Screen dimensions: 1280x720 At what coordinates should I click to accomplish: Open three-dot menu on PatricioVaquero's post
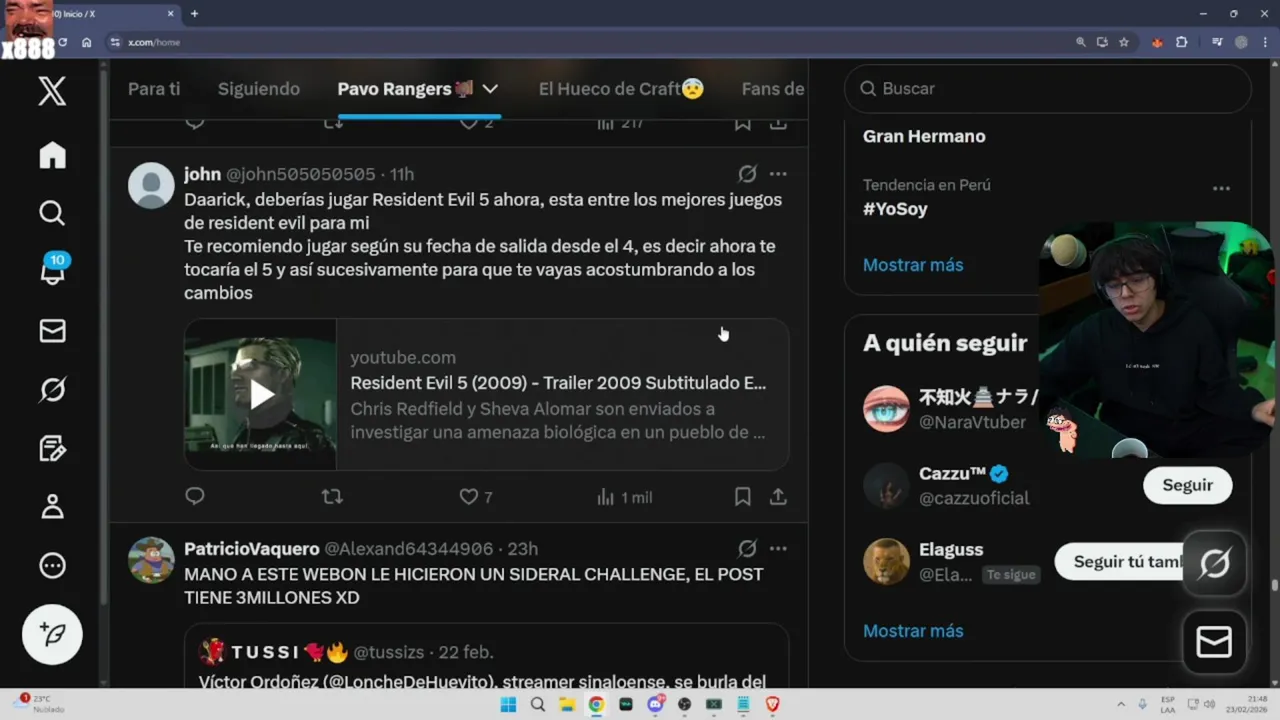pyautogui.click(x=778, y=549)
